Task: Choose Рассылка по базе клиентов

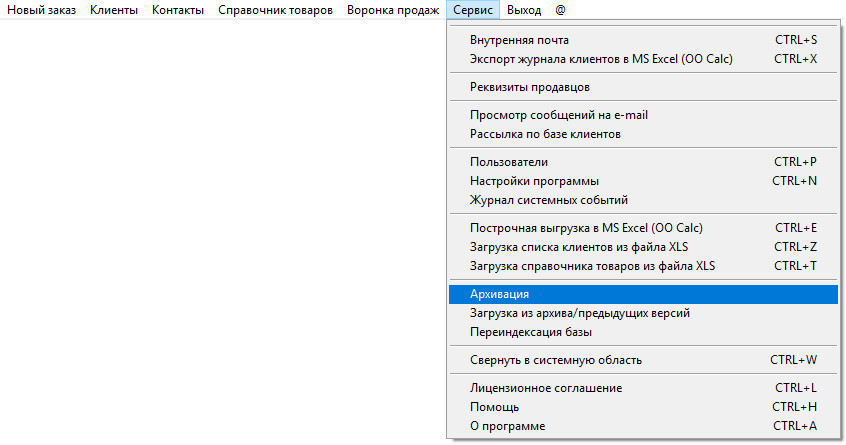Action: (x=545, y=134)
